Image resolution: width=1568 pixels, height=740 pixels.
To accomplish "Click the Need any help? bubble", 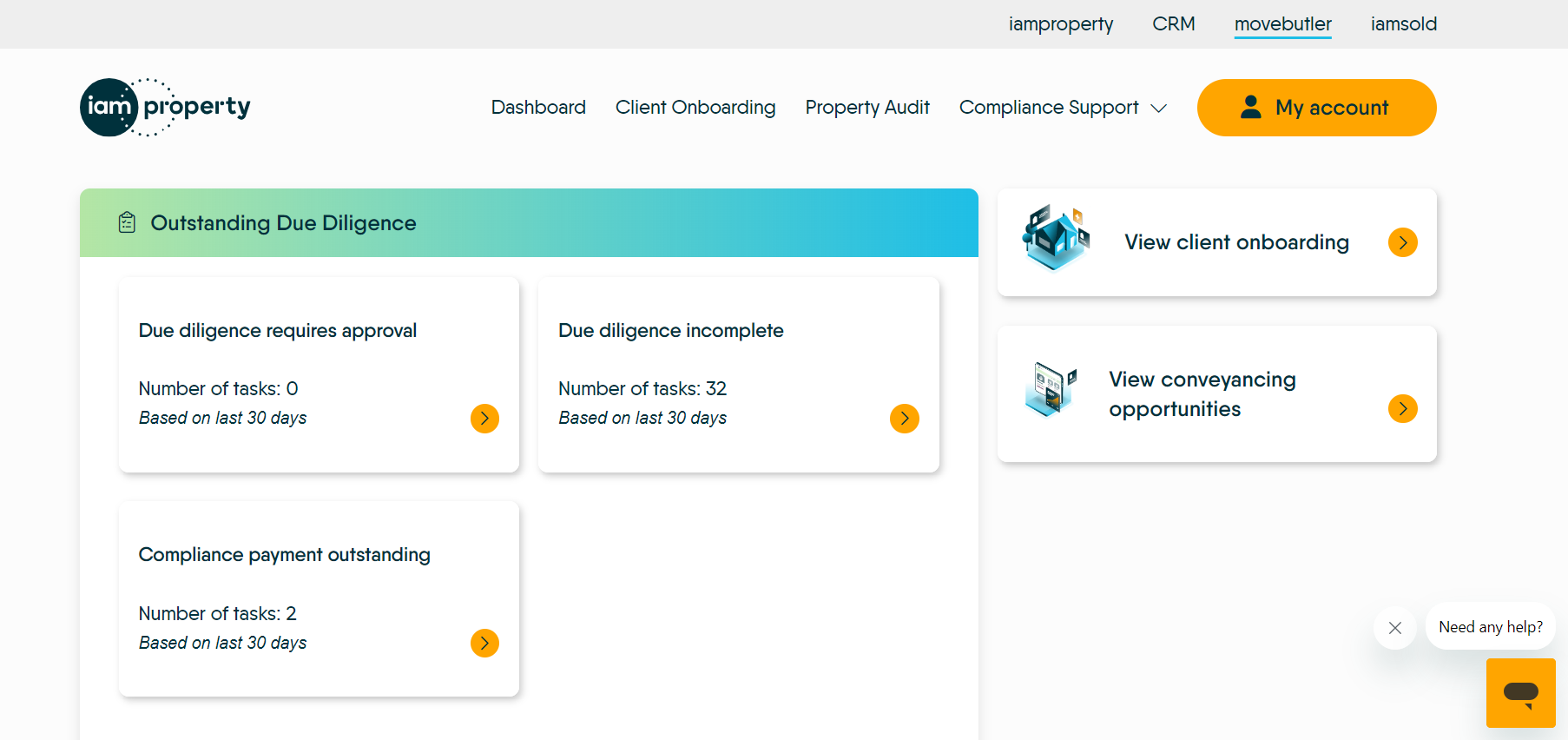I will tap(1490, 627).
